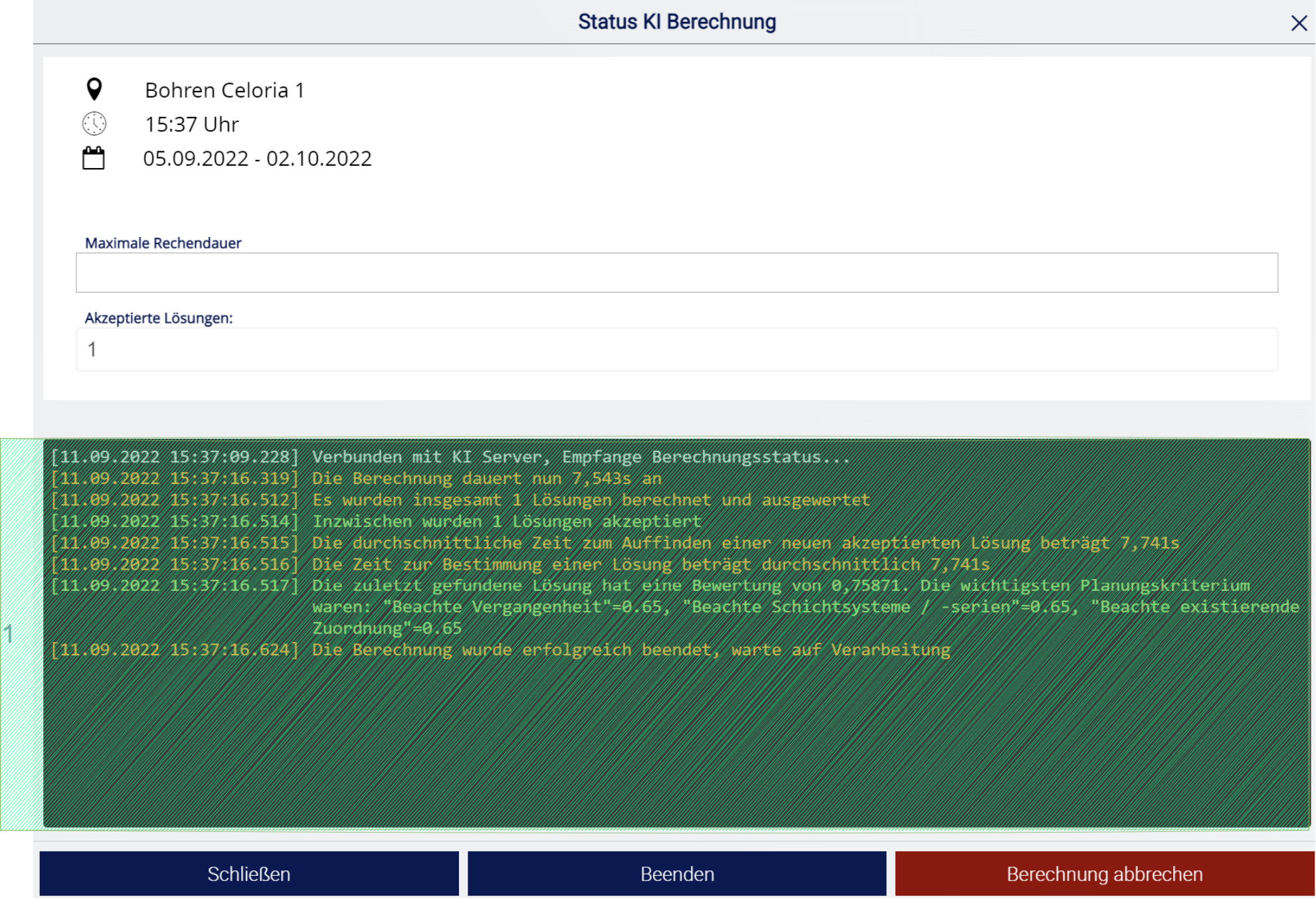Click the red Berechnung abbrechen button

click(1104, 874)
